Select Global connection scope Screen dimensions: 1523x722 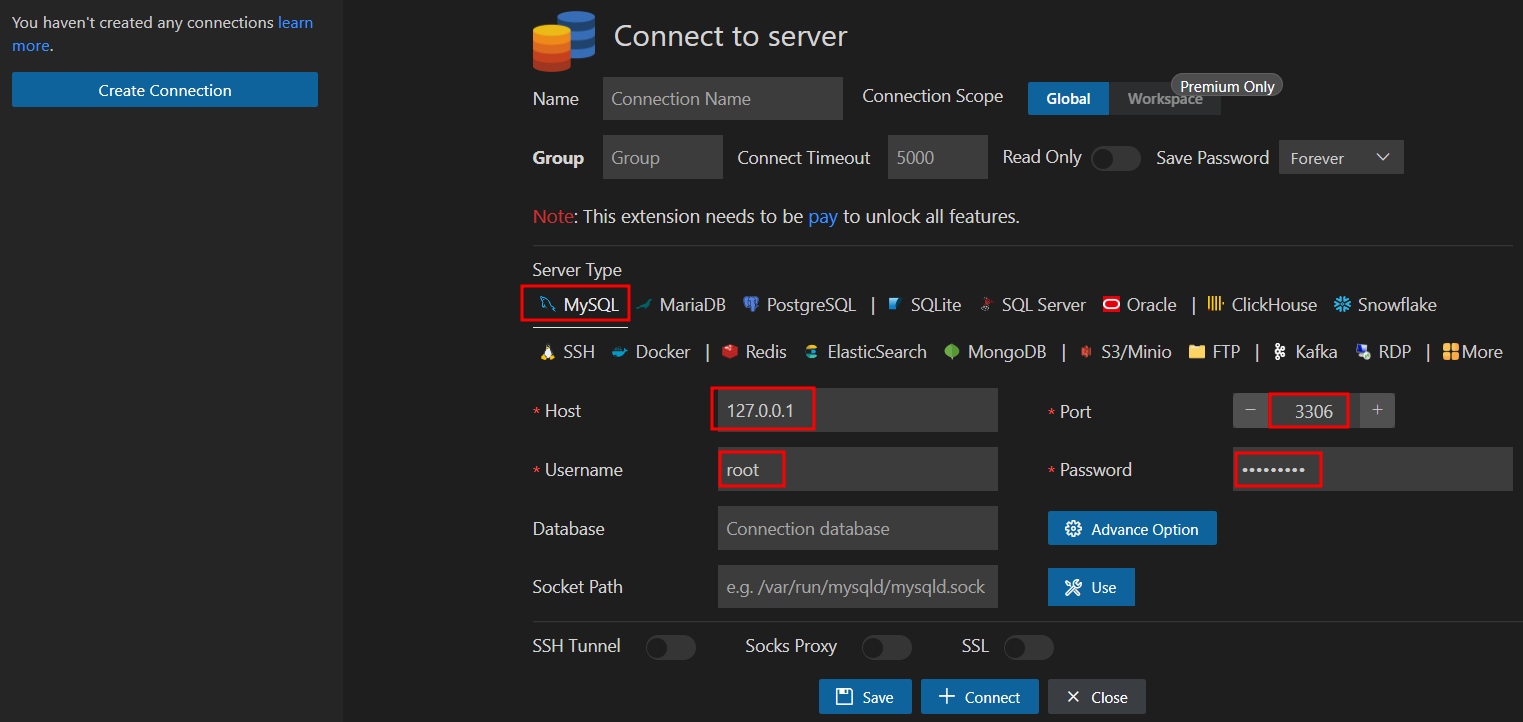coord(1068,99)
